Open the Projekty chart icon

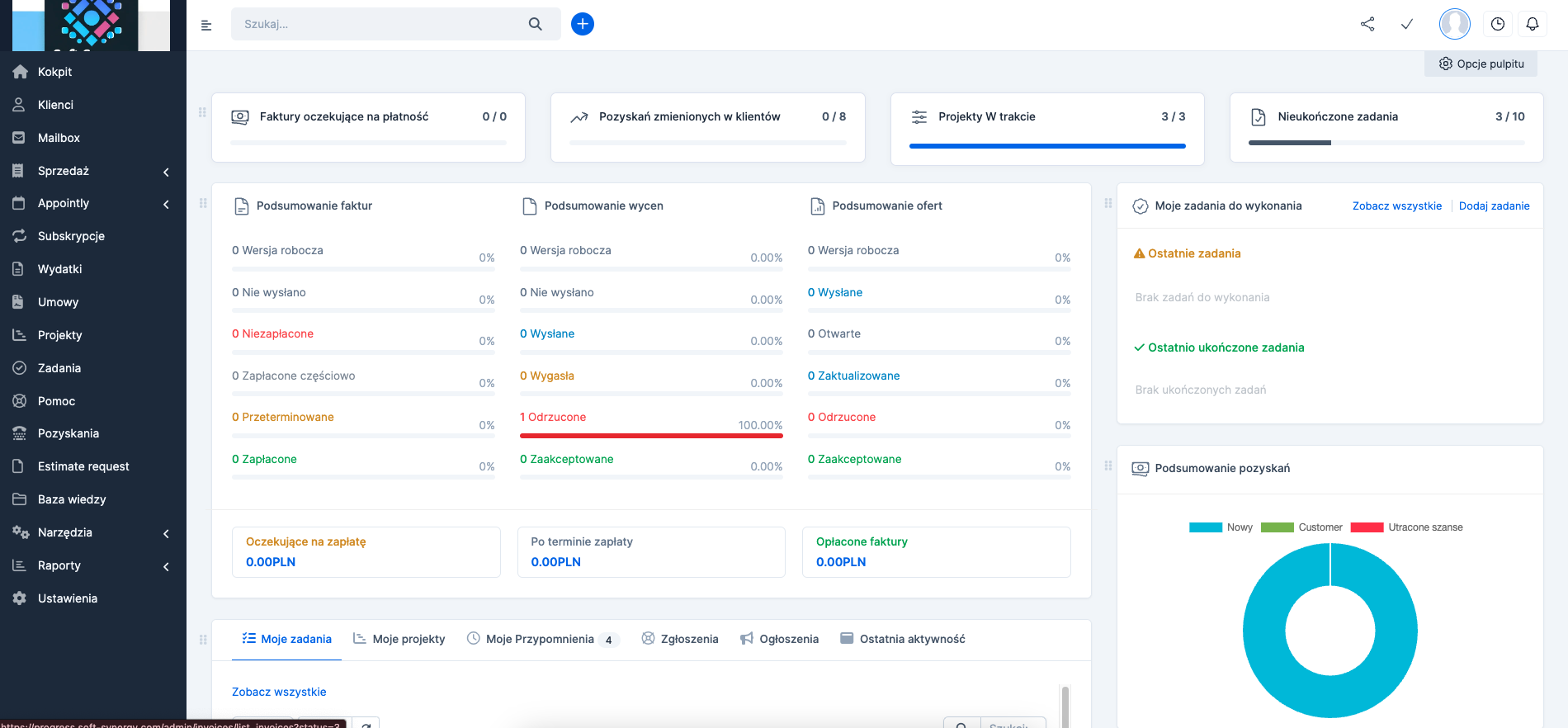[19, 334]
